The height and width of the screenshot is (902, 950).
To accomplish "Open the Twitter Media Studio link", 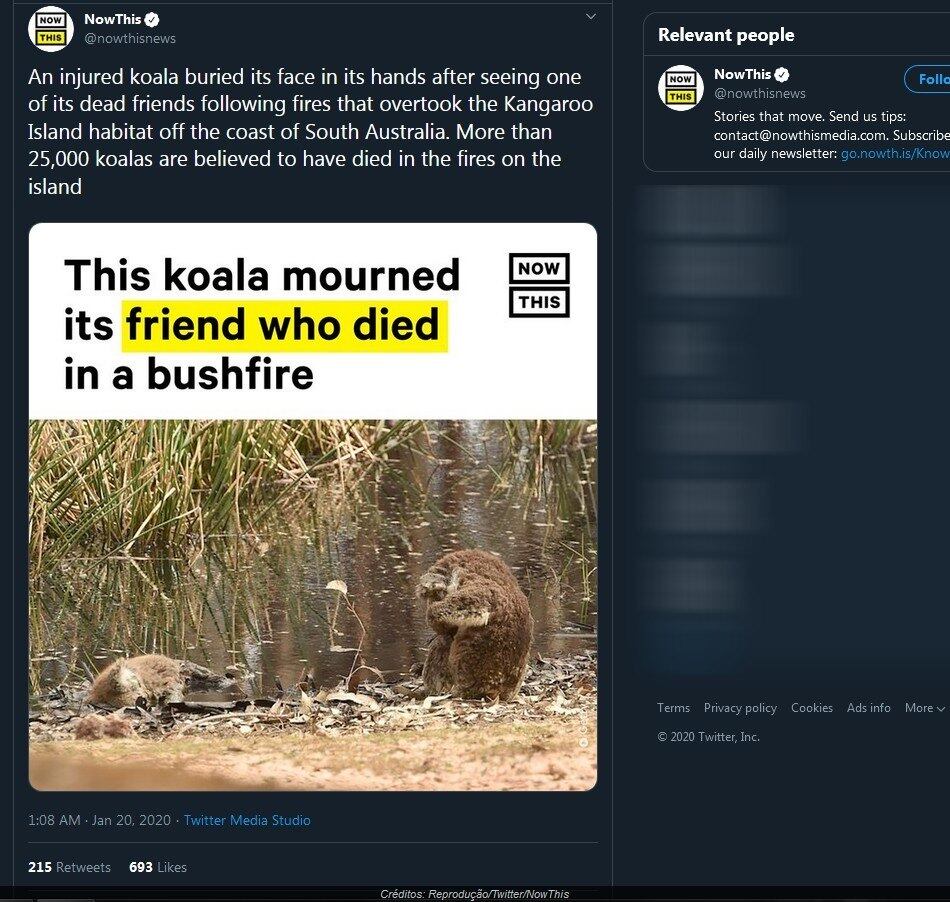I will pos(247,820).
